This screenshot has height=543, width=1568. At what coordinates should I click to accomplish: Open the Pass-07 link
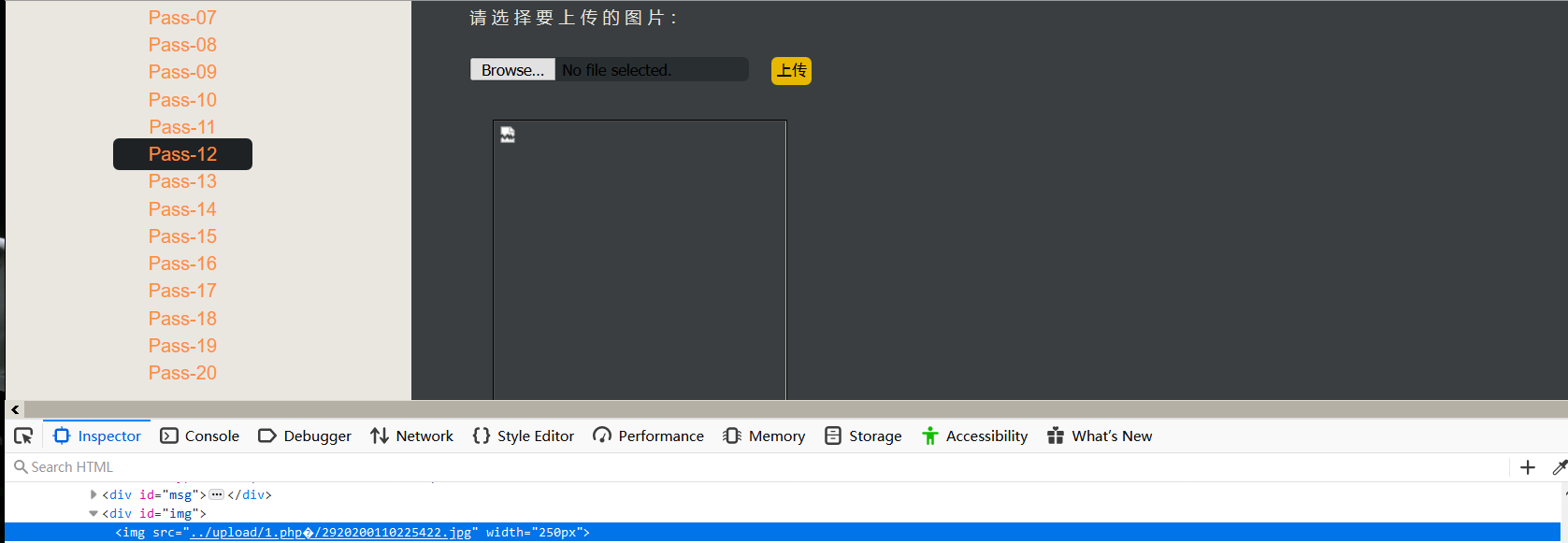[x=182, y=18]
